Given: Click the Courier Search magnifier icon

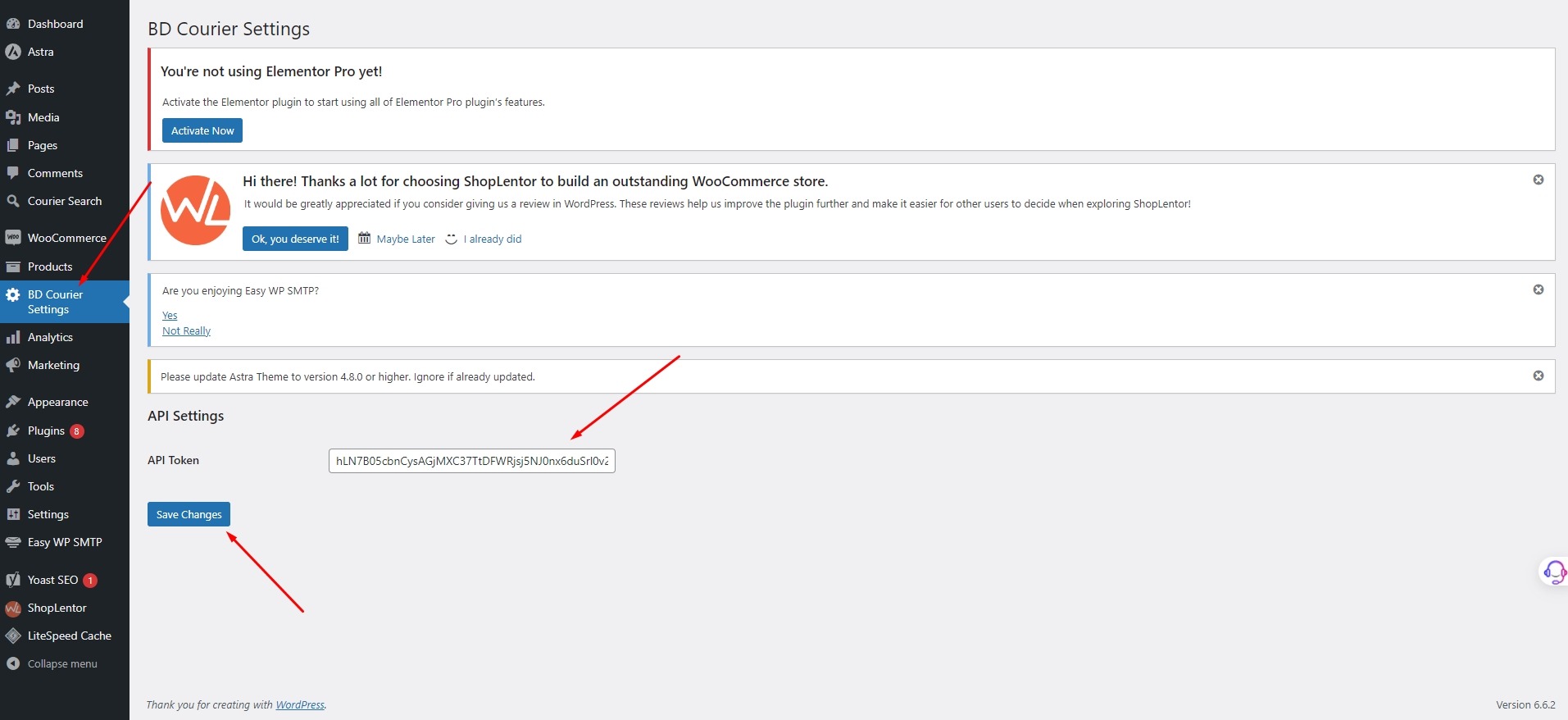Looking at the screenshot, I should pyautogui.click(x=13, y=201).
